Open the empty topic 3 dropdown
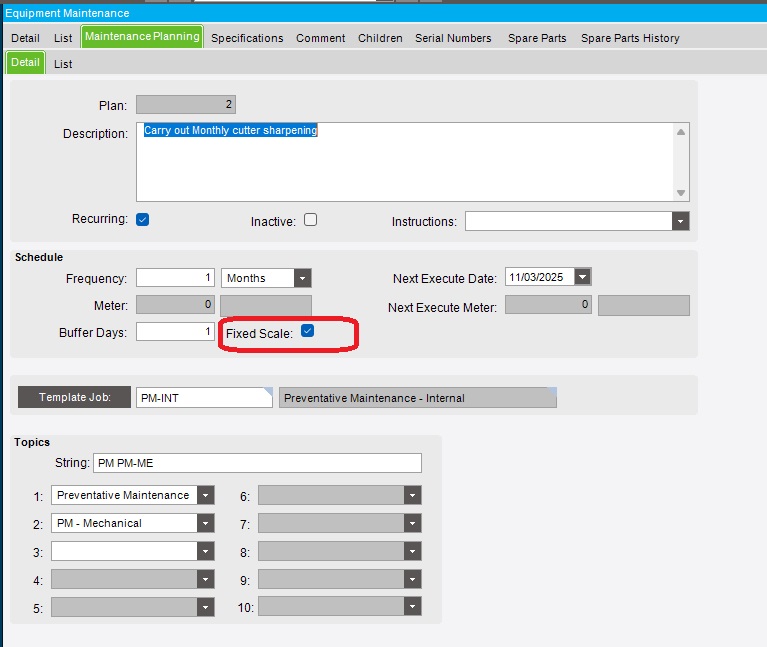767x647 pixels. click(x=206, y=552)
